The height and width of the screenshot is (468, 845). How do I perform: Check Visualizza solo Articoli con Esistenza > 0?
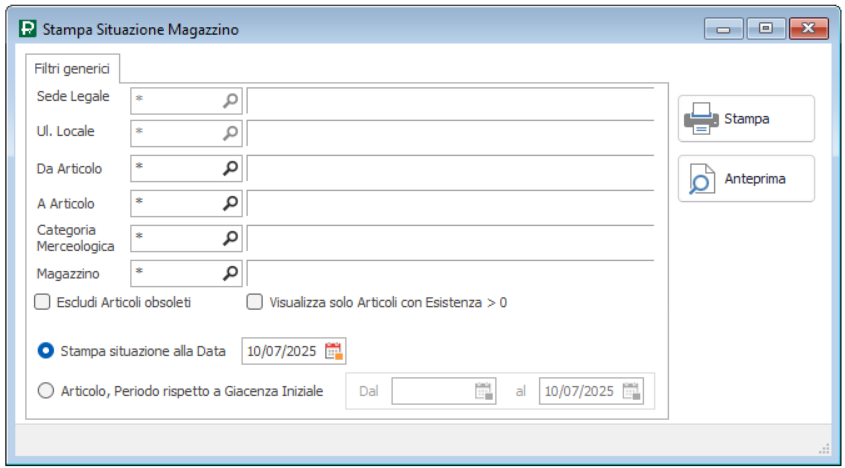point(255,302)
